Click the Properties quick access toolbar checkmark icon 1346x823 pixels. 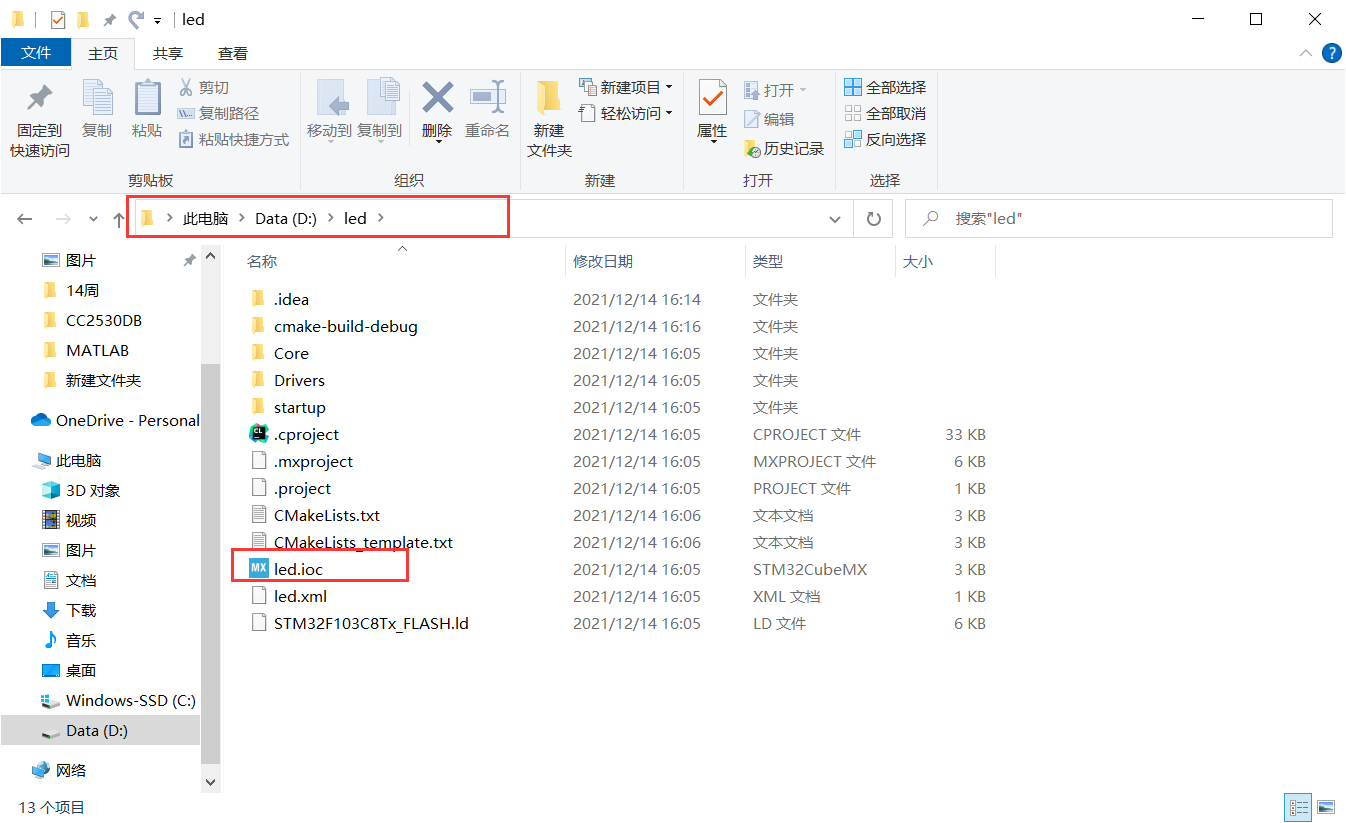[57, 19]
